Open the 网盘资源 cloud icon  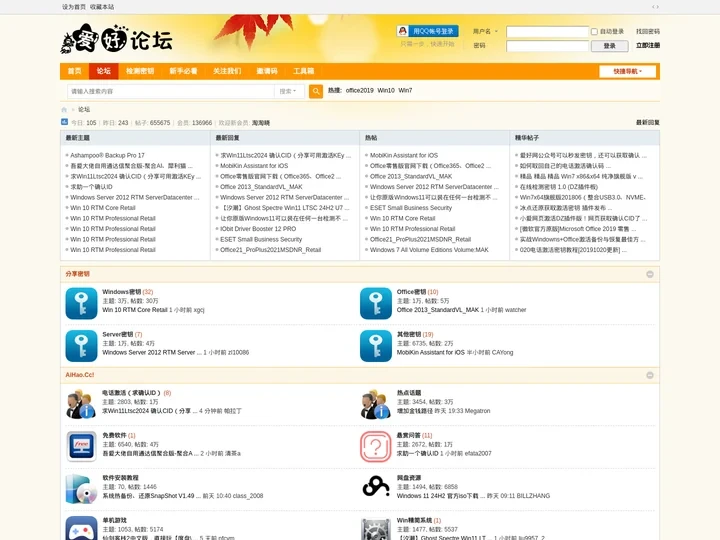376,487
